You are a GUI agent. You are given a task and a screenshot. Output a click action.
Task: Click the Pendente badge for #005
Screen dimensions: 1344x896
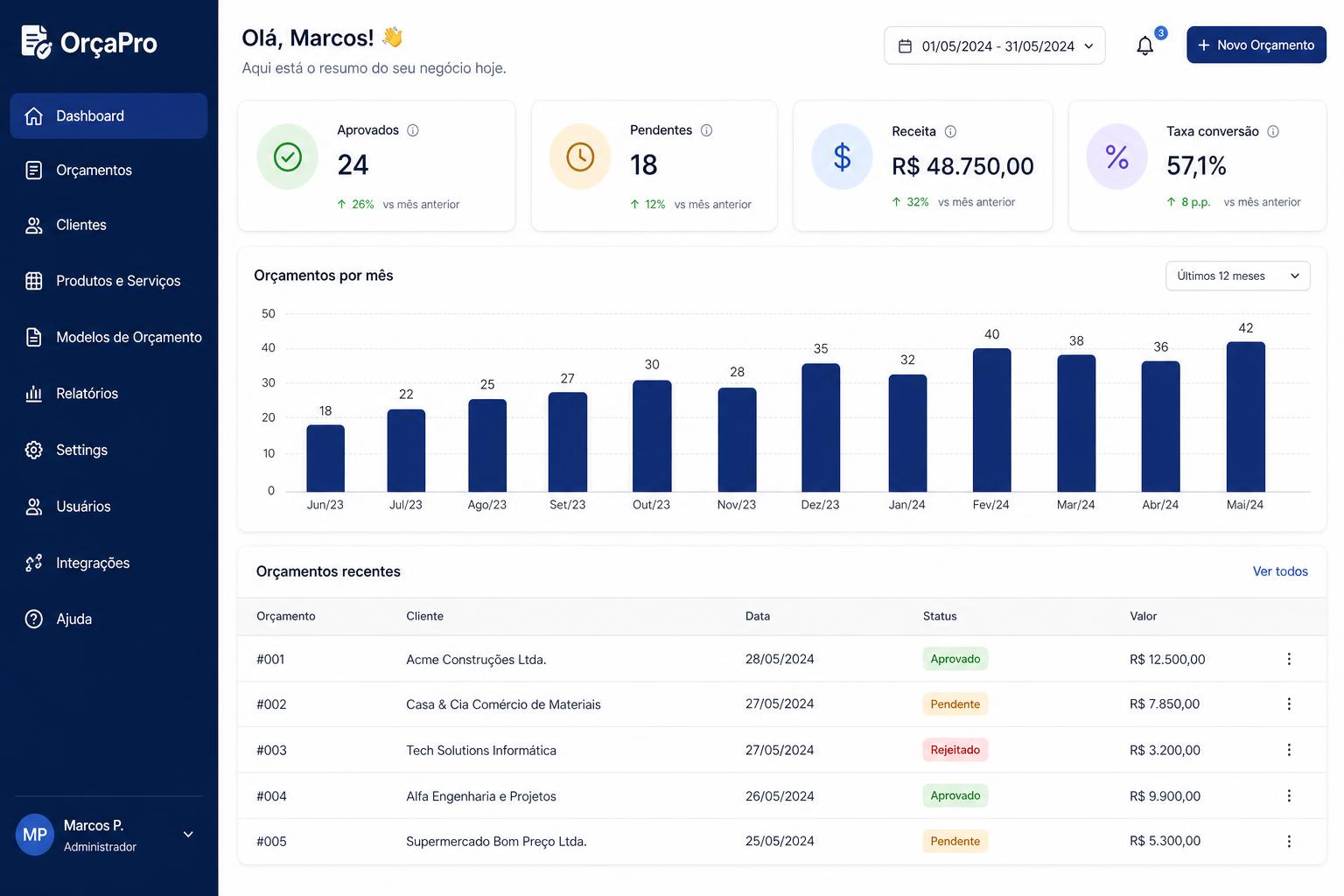(x=955, y=841)
